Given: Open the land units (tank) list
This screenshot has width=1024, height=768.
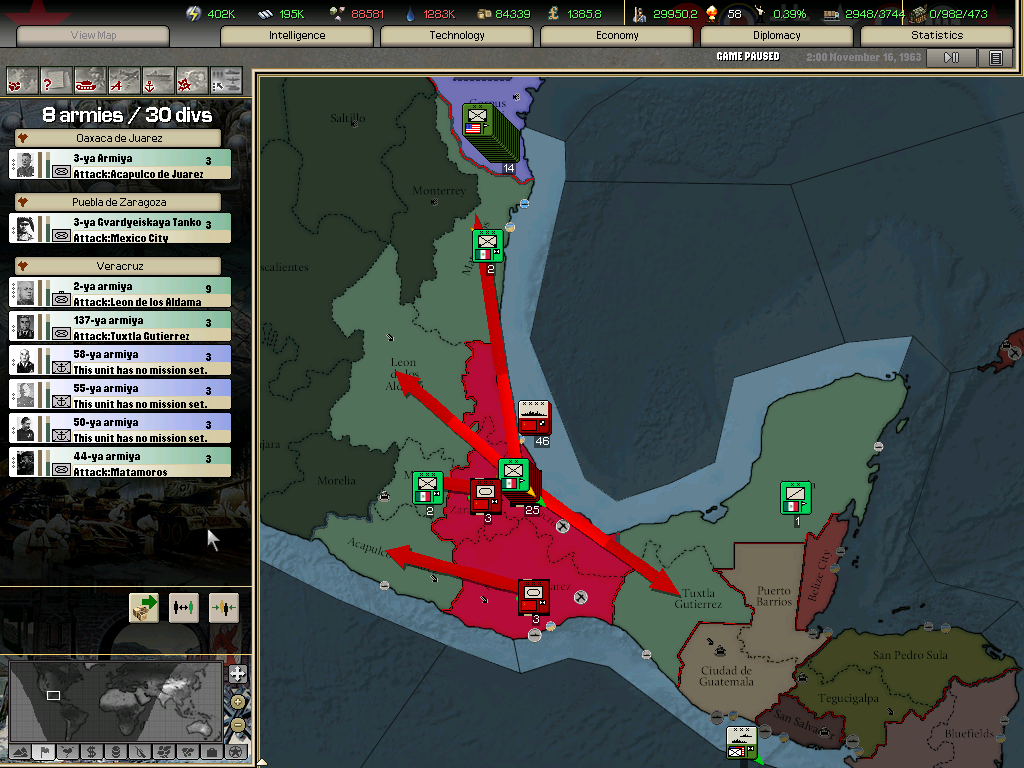Looking at the screenshot, I should point(90,79).
